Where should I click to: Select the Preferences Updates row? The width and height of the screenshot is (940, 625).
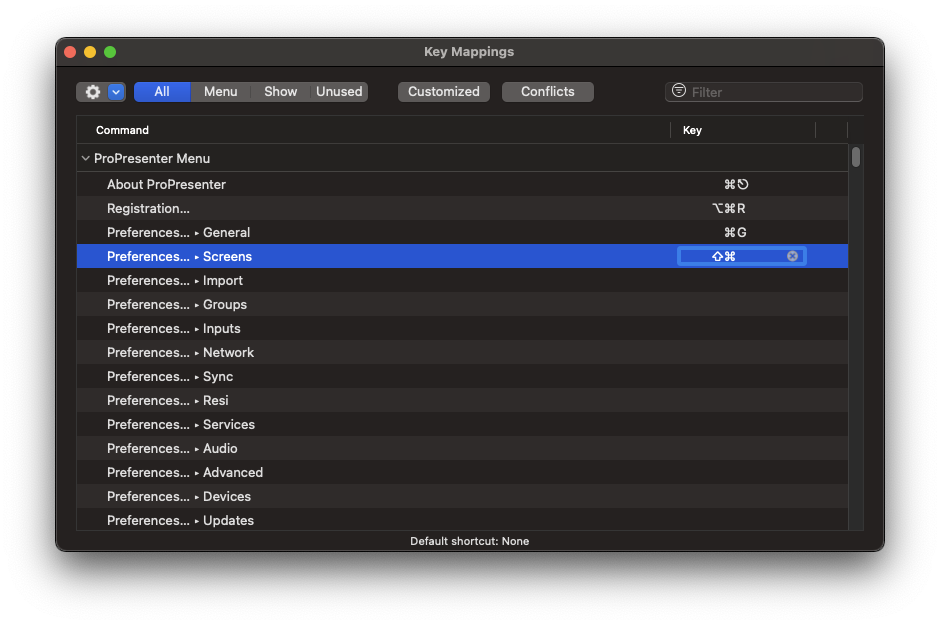click(462, 520)
